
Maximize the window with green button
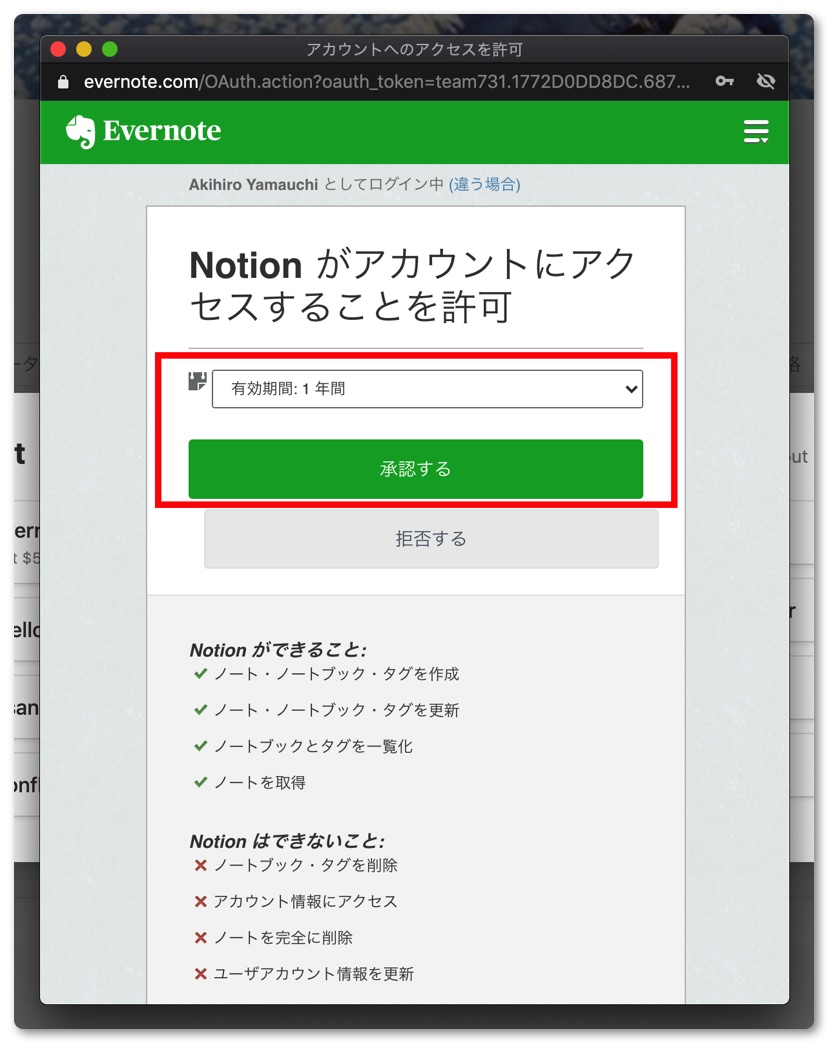(110, 49)
